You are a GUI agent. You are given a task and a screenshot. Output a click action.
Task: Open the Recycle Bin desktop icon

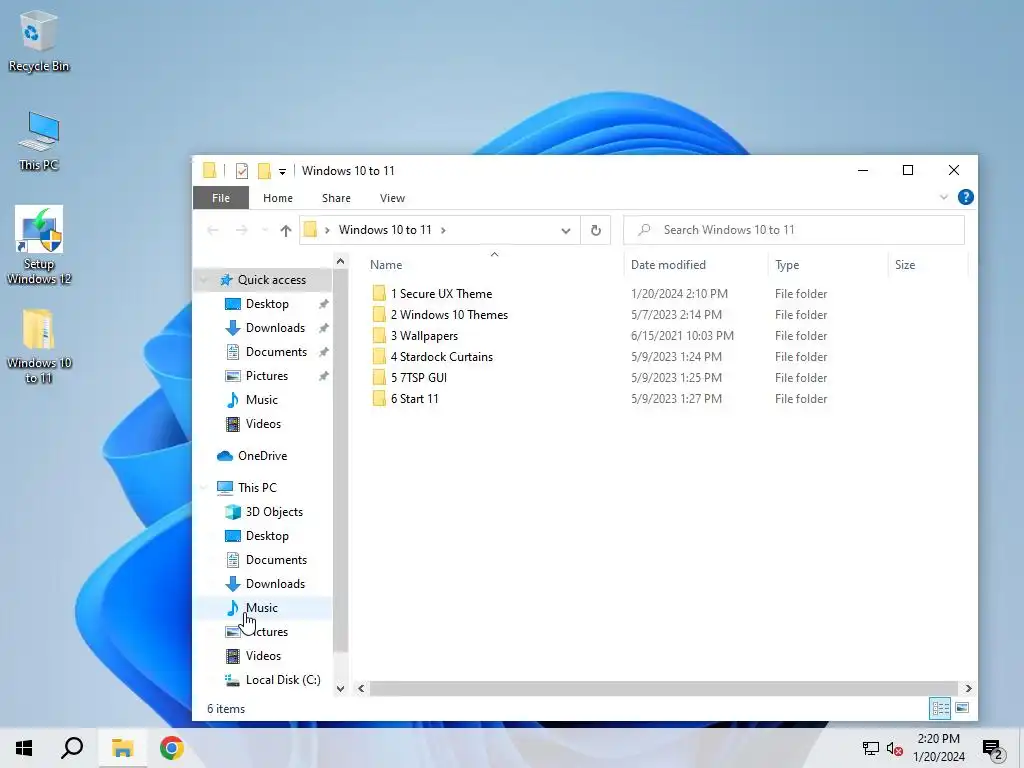coord(39,41)
